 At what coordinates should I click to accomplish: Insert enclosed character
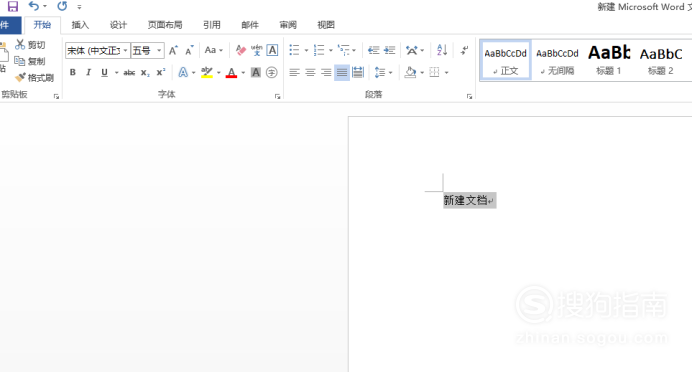(x=272, y=72)
